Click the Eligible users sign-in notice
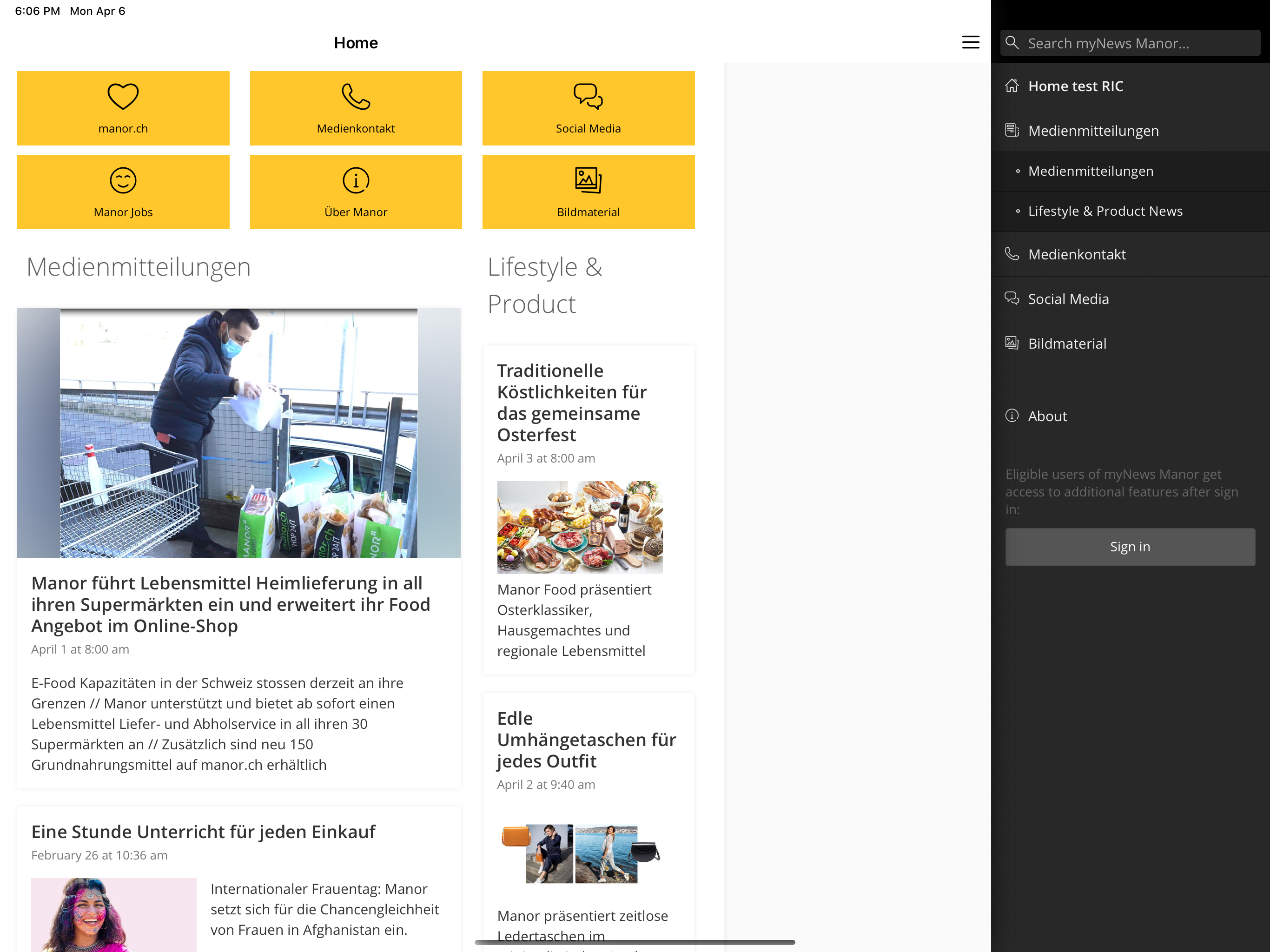This screenshot has height=952, width=1270. [x=1122, y=491]
